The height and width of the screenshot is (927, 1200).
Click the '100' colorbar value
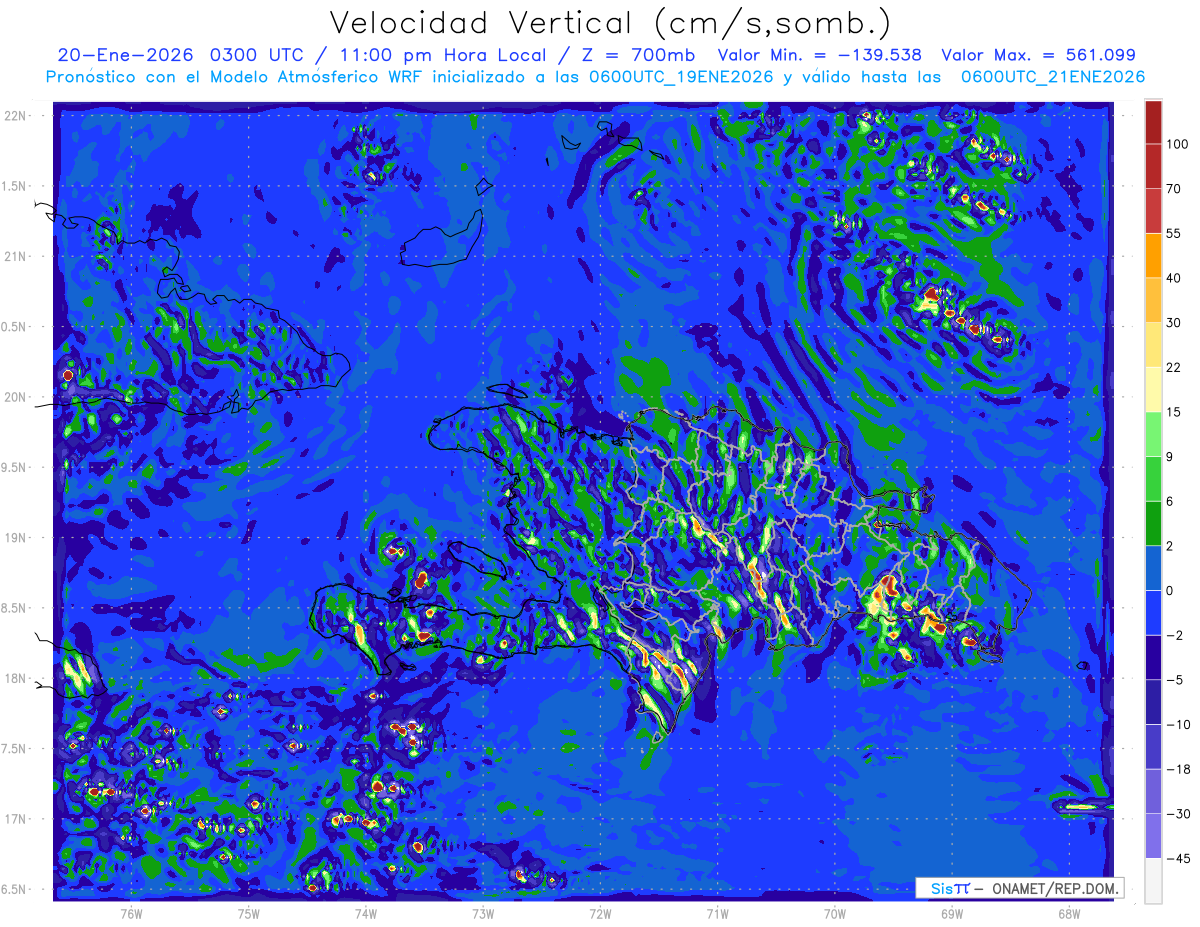coord(1176,144)
